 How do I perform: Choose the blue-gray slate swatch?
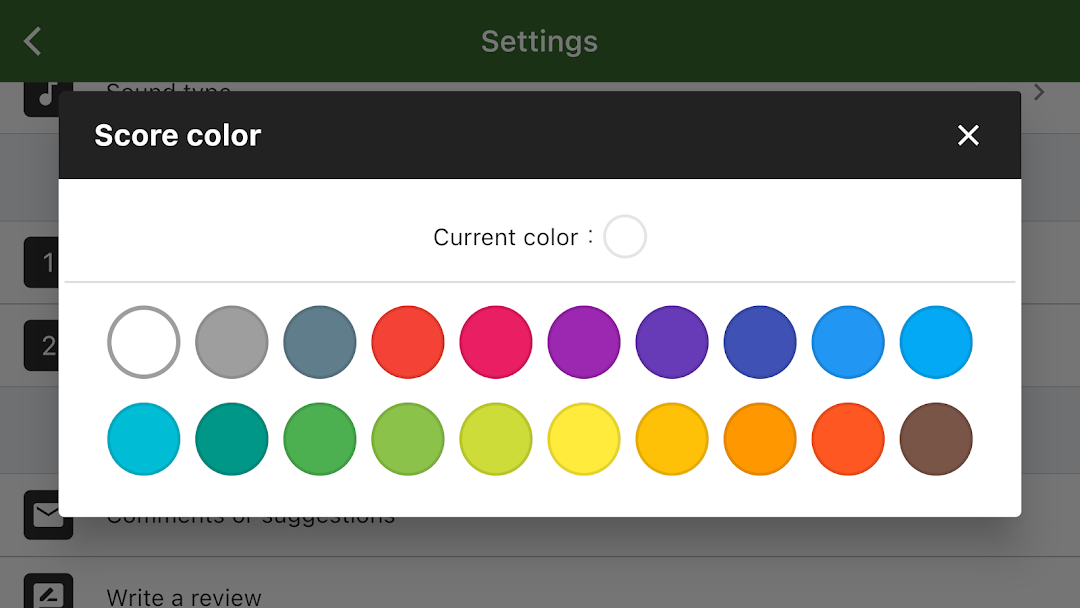(320, 342)
